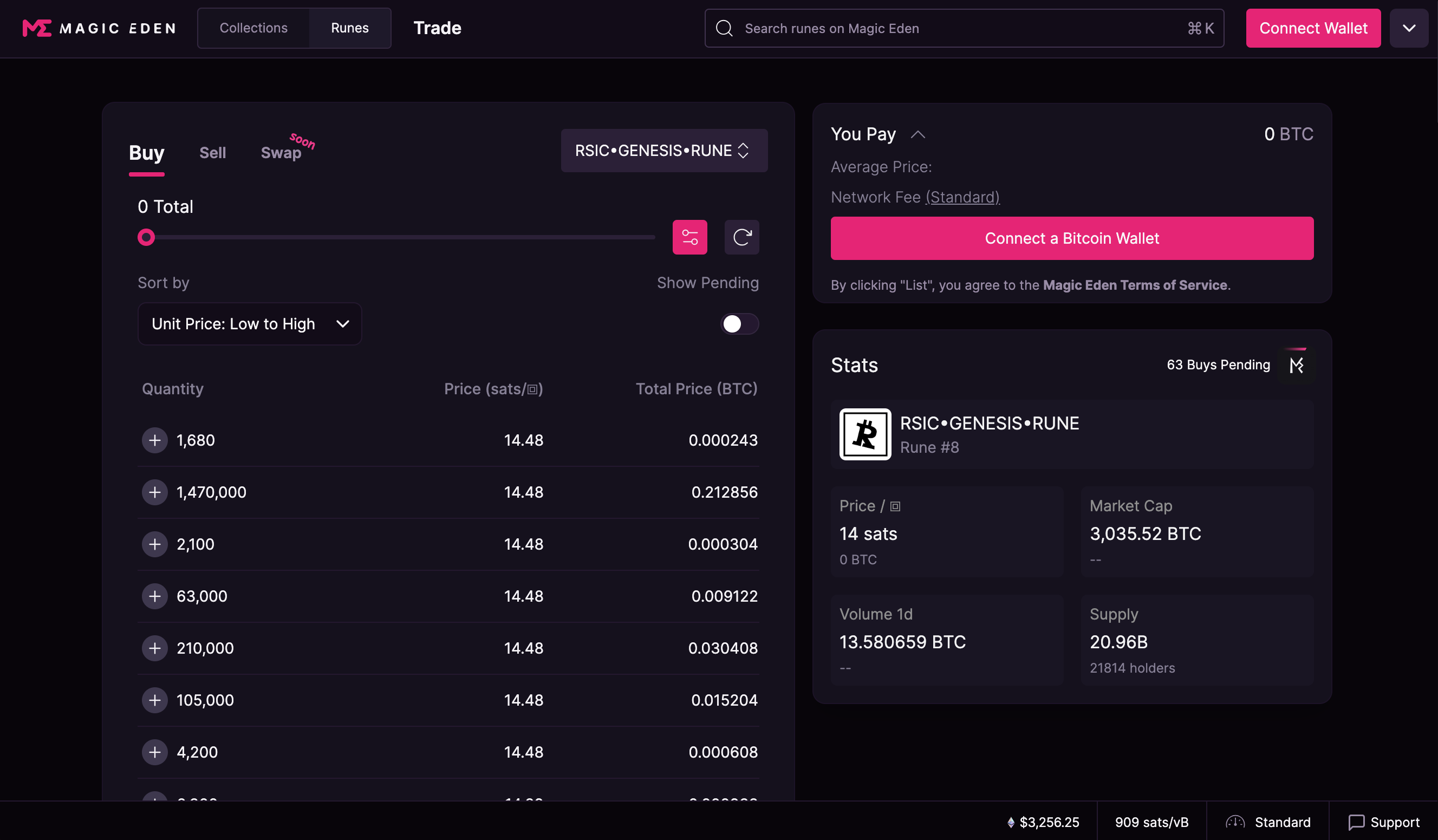Click the search magnifier icon
Screen dimensions: 1438x840
pyautogui.click(x=724, y=28)
